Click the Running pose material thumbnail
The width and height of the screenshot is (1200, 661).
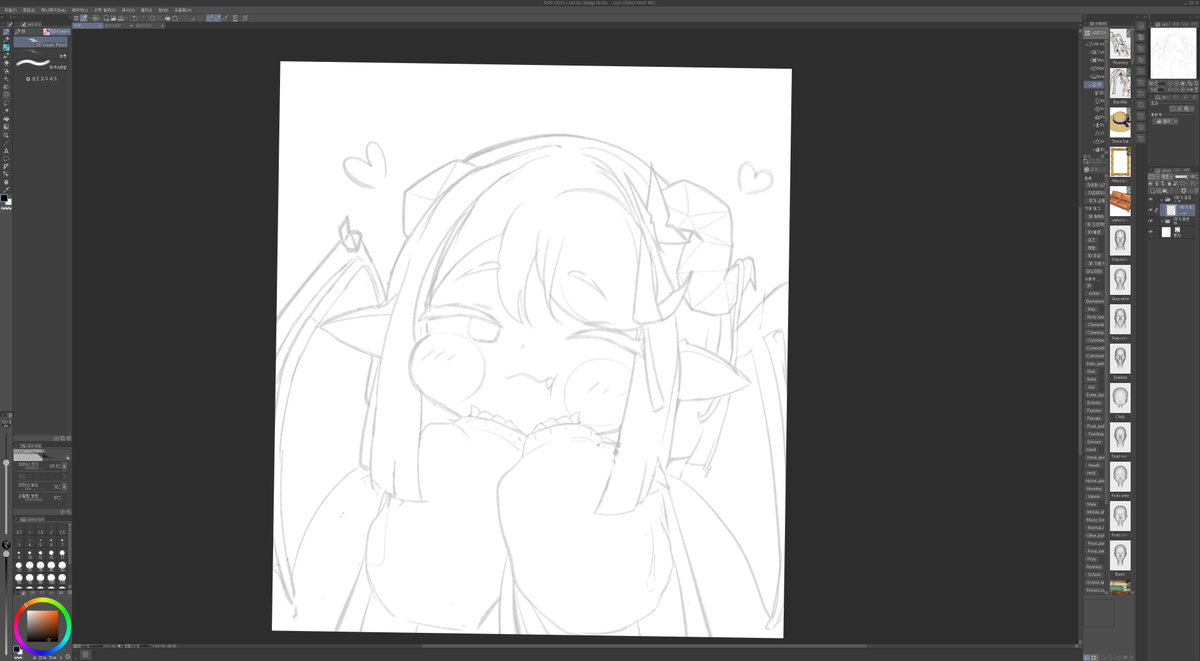tap(1120, 43)
